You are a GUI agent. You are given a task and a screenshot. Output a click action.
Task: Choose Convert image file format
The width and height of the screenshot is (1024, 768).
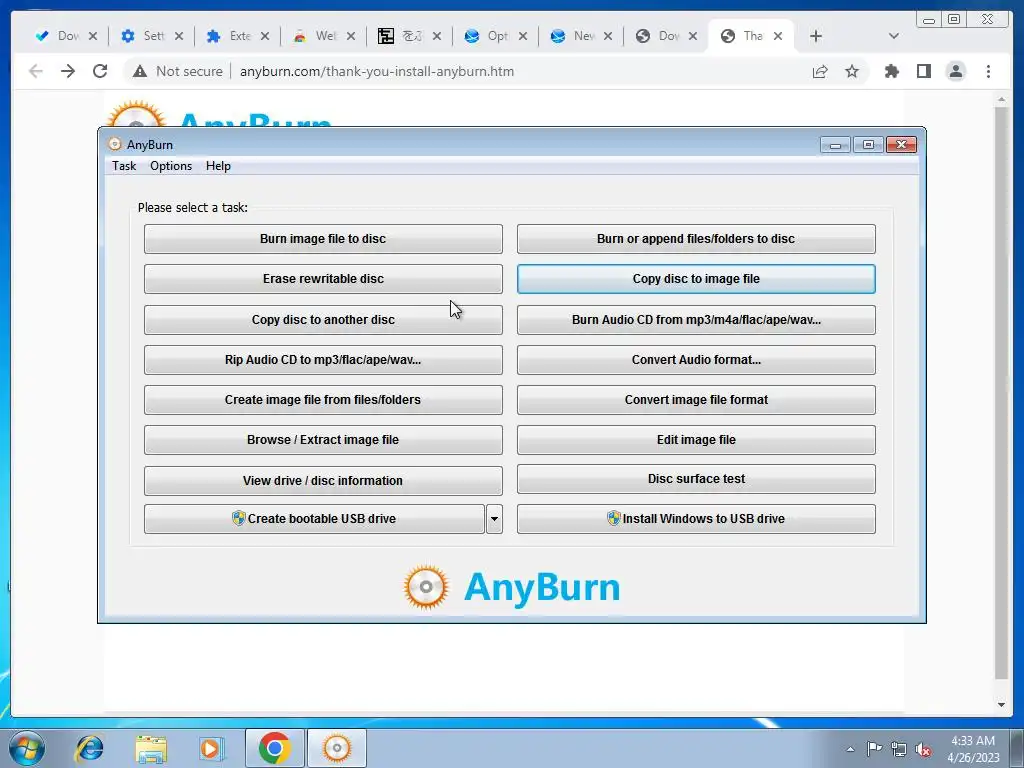tap(696, 400)
